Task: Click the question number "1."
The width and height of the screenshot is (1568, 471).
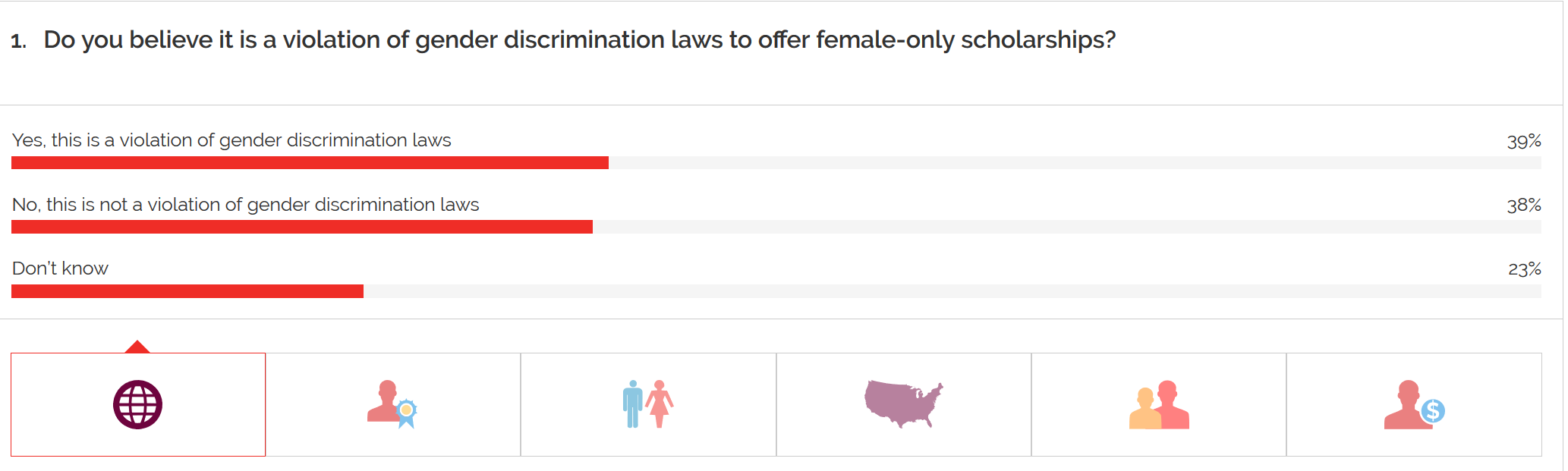Action: click(x=19, y=41)
